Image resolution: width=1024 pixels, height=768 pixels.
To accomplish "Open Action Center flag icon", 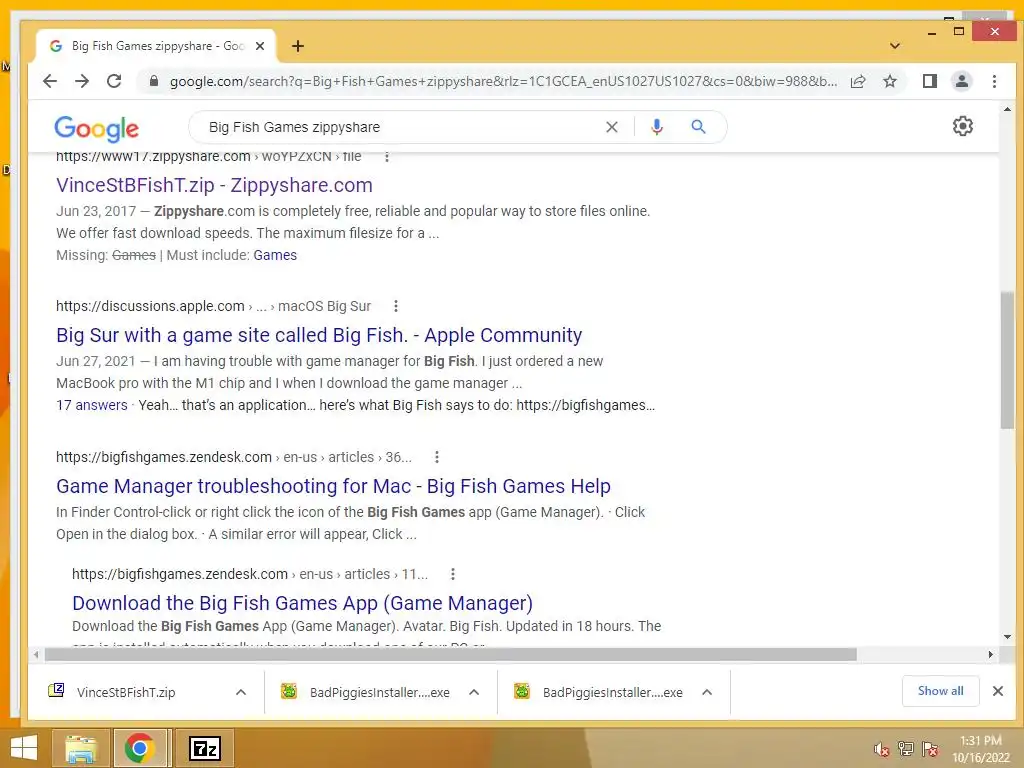I will (930, 749).
